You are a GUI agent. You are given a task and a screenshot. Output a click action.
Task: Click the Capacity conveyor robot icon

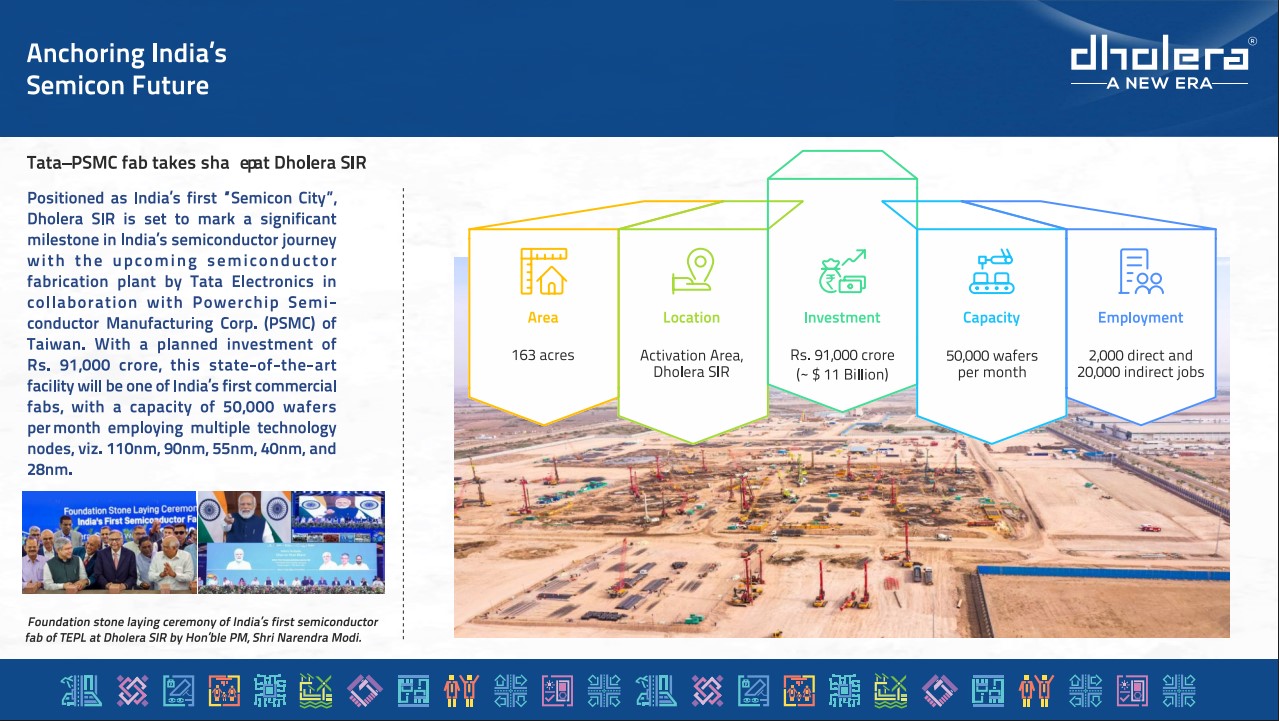coord(991,272)
